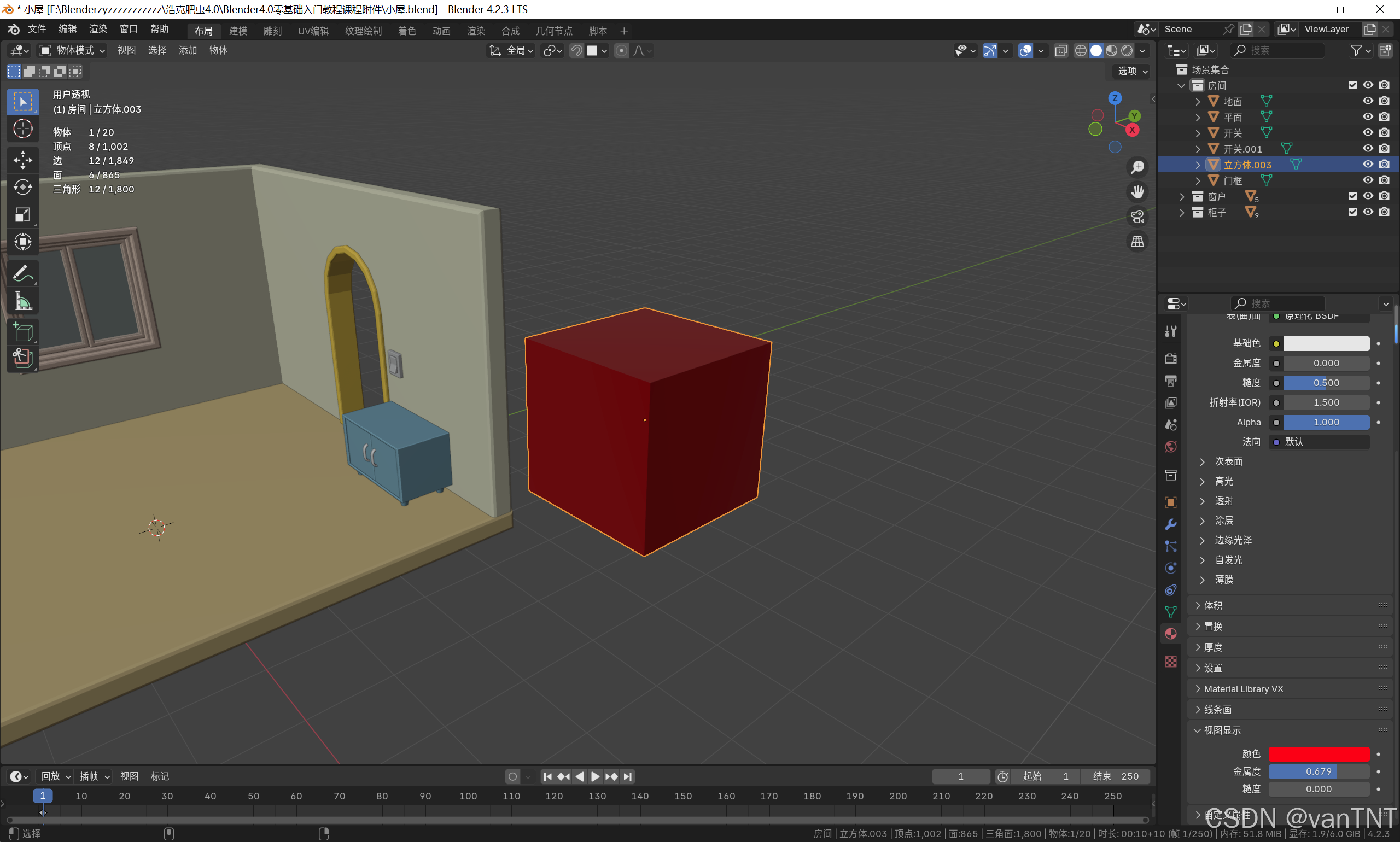
Task: Toggle the snapping magnet
Action: (x=576, y=50)
